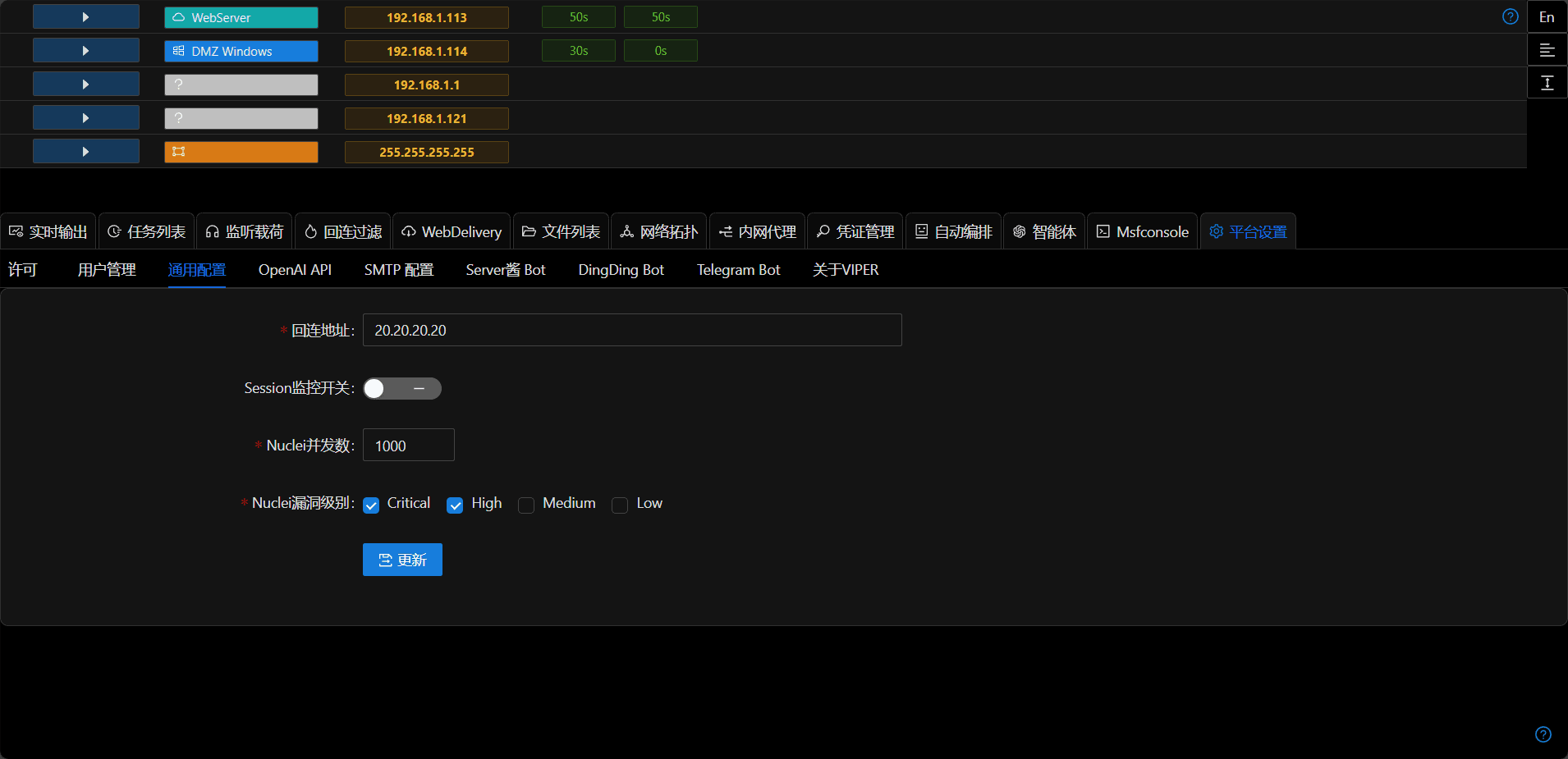This screenshot has height=759, width=1568.
Task: Open the 智能体 tab
Action: pos(1044,231)
